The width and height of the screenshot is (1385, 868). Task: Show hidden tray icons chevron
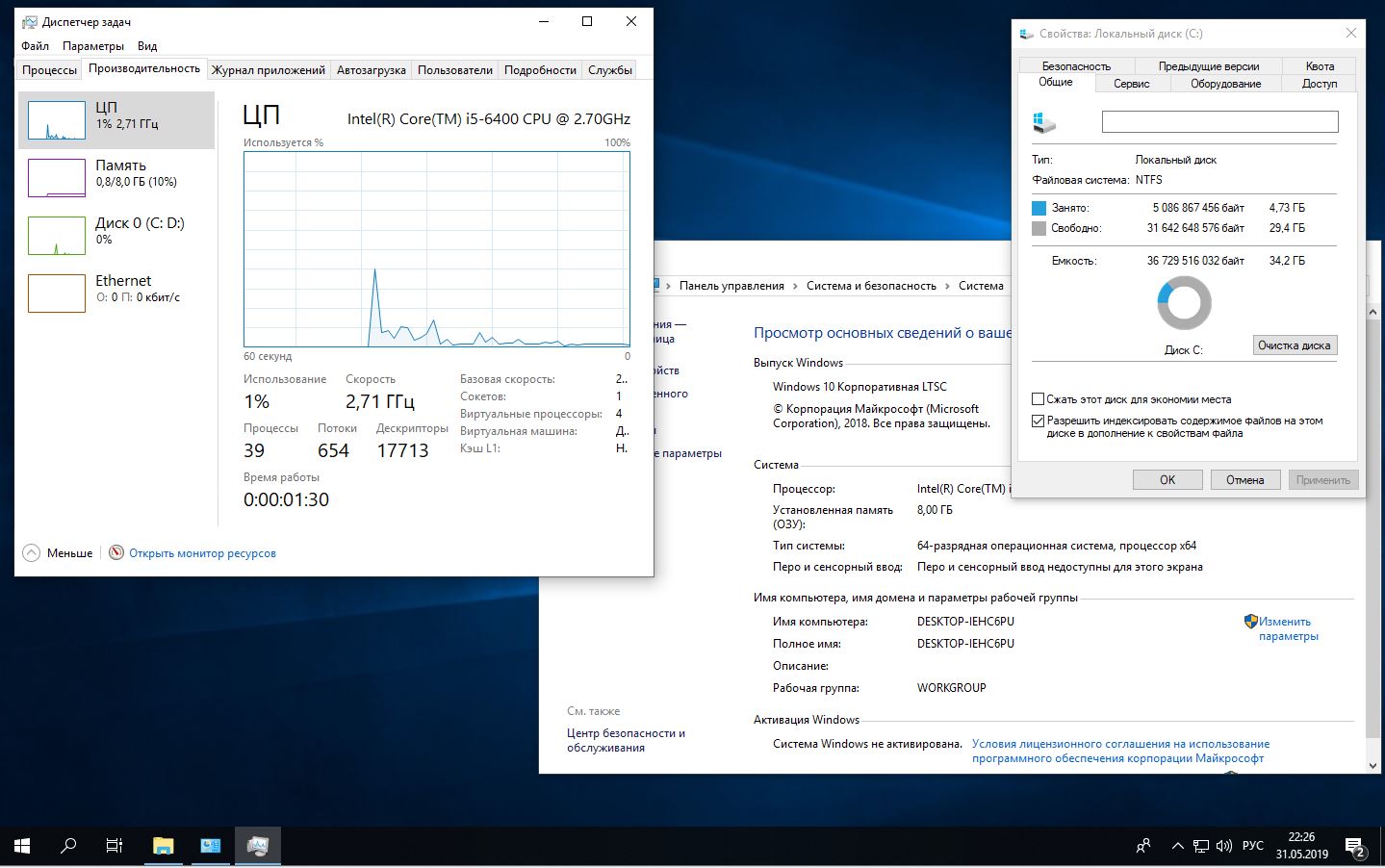coord(1177,846)
